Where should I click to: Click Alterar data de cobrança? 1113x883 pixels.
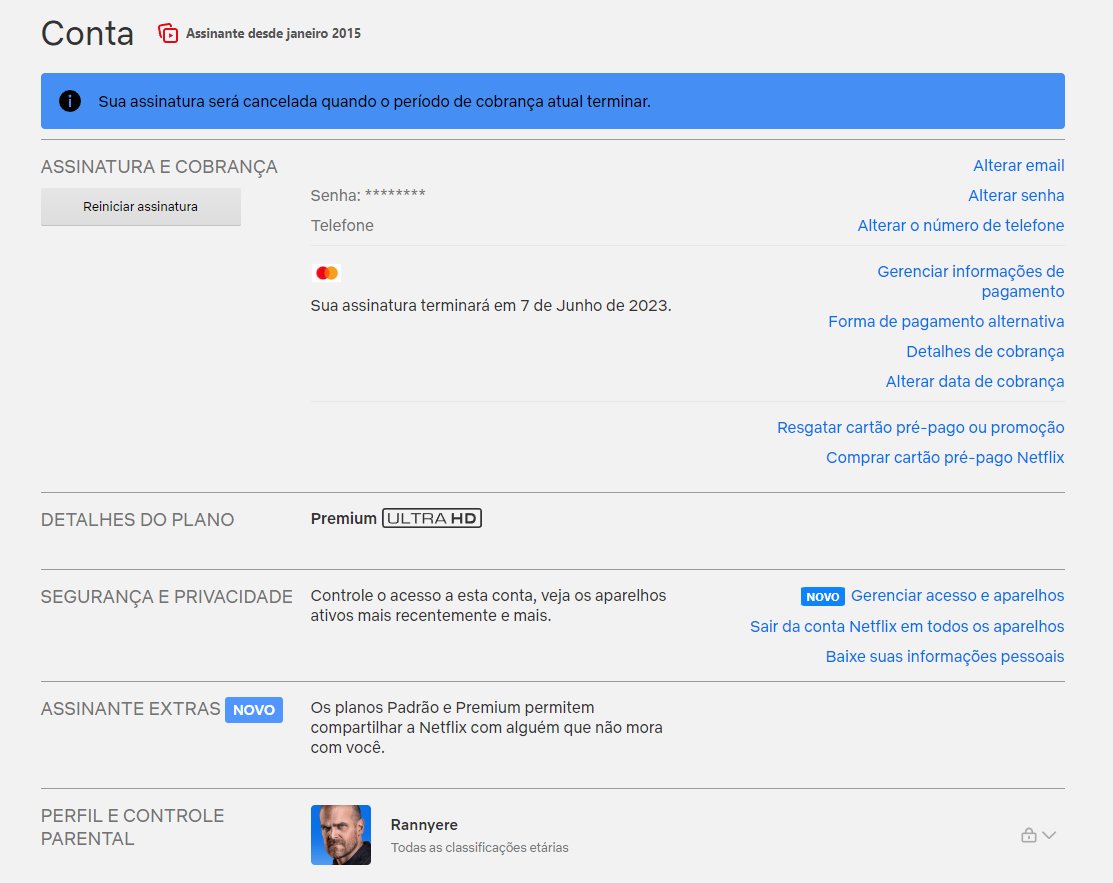(975, 381)
